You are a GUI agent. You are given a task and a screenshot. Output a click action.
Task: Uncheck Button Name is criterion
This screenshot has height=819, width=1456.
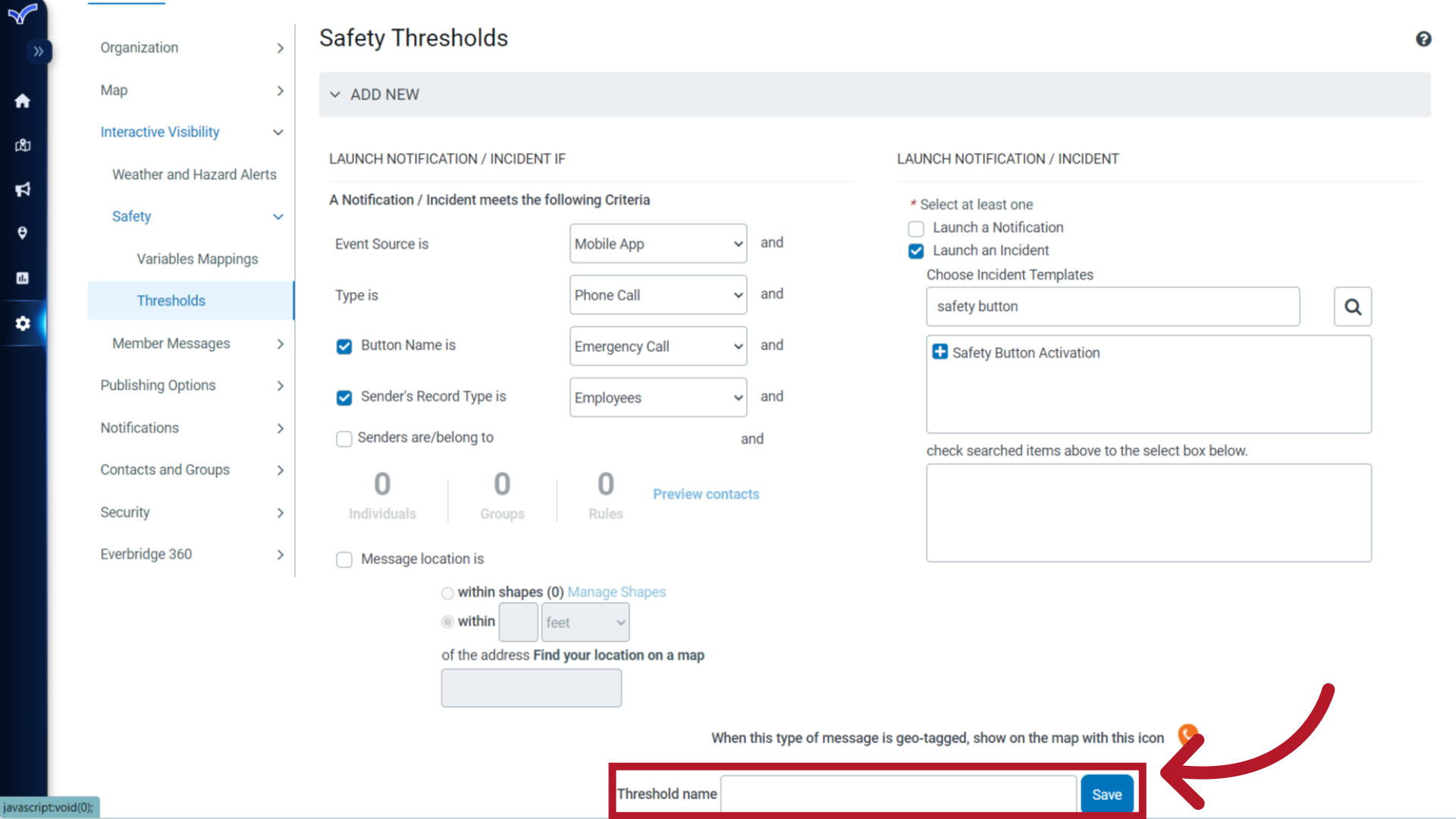(344, 347)
